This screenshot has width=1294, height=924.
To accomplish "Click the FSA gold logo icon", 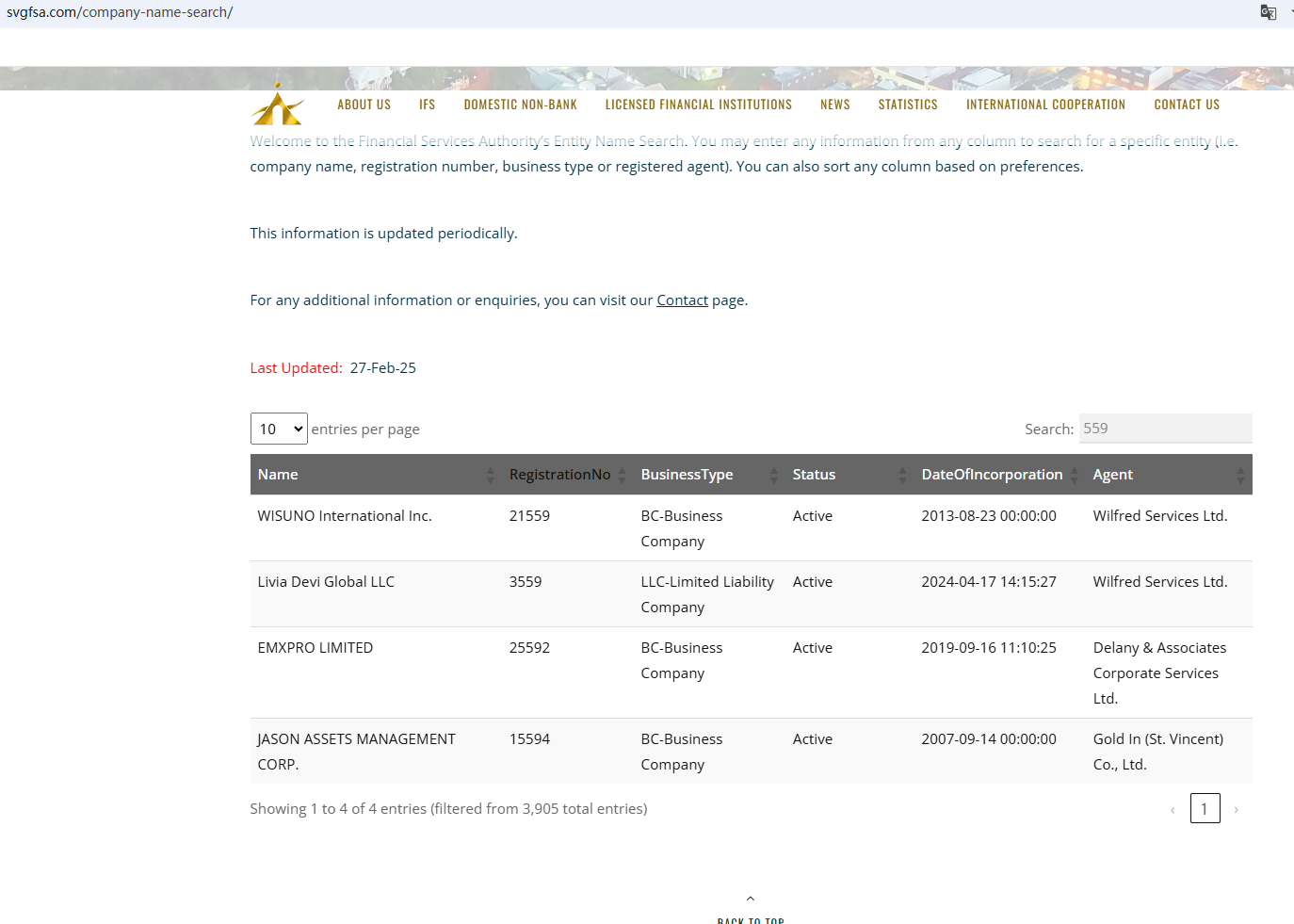I will pyautogui.click(x=278, y=105).
